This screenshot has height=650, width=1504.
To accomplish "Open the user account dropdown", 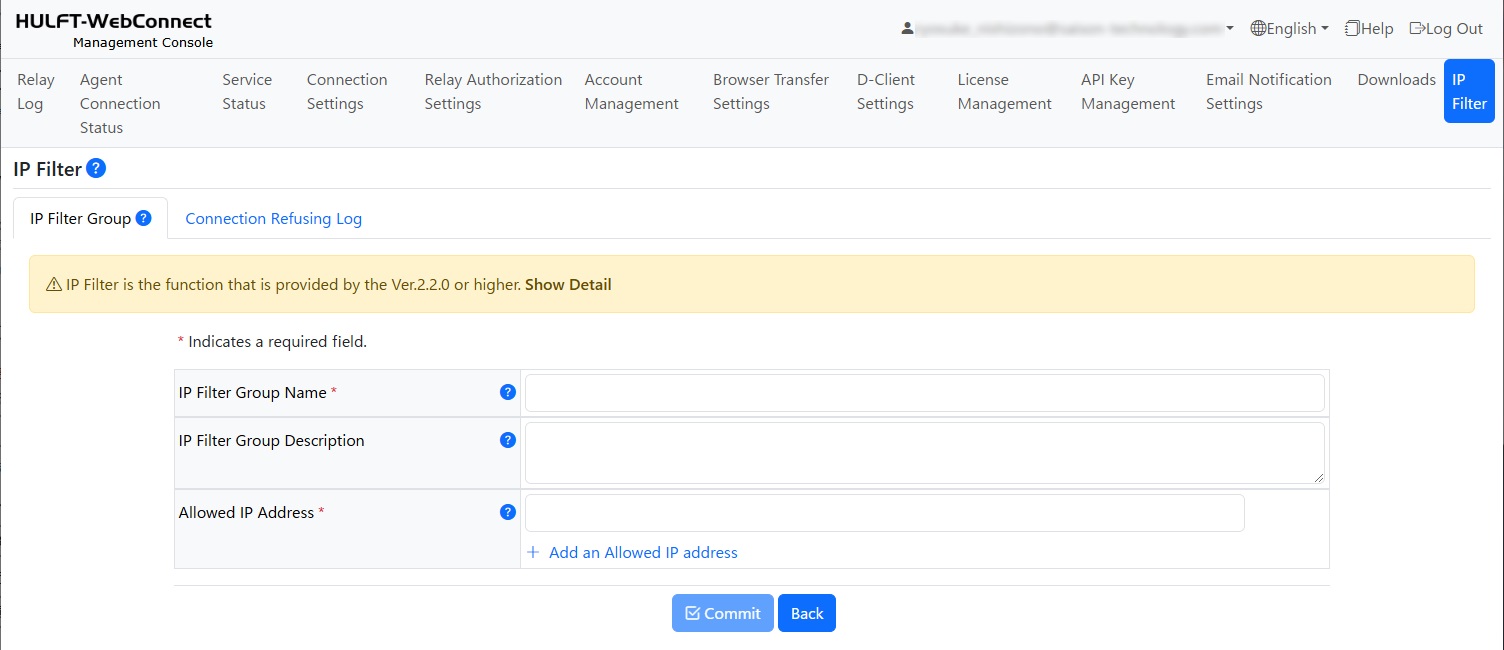I will 1068,29.
